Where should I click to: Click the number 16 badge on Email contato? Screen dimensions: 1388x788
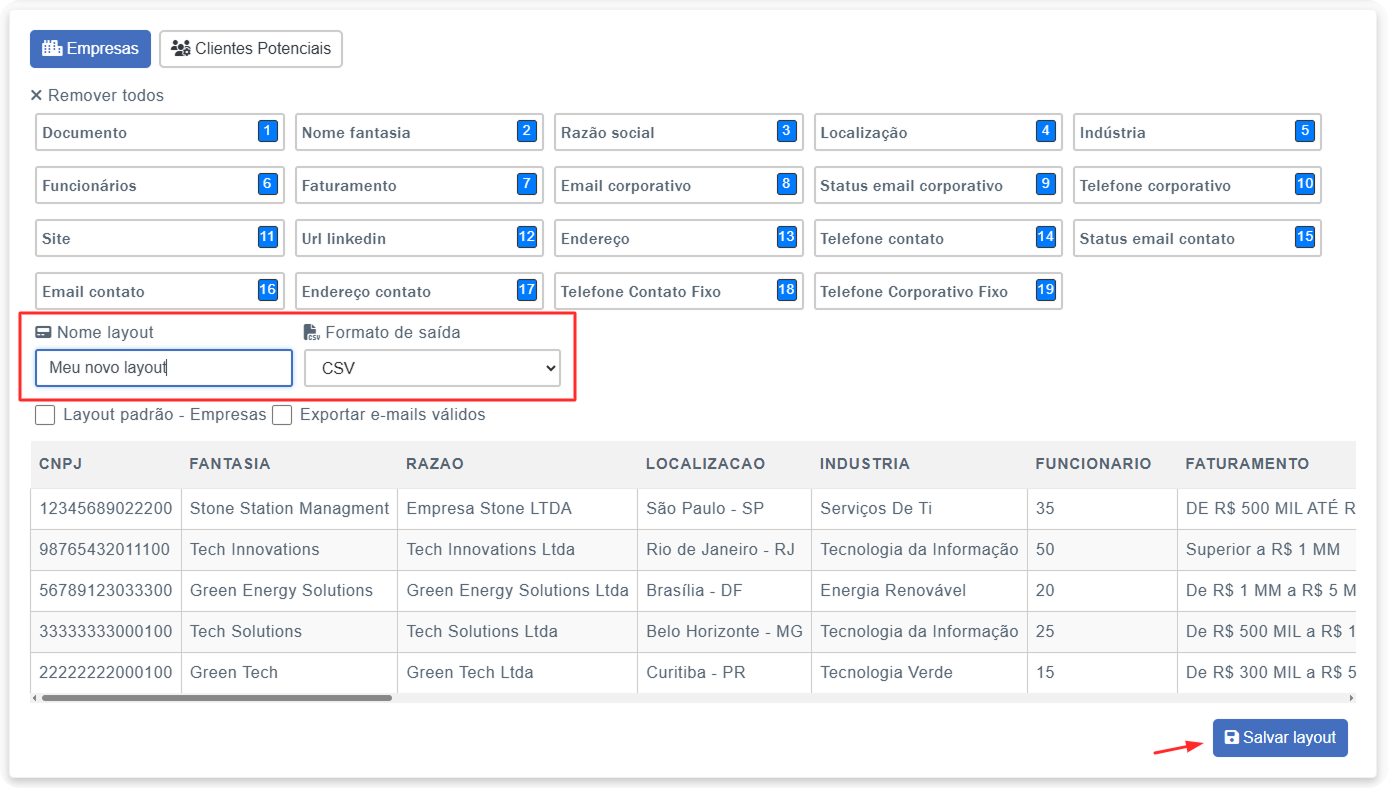267,290
